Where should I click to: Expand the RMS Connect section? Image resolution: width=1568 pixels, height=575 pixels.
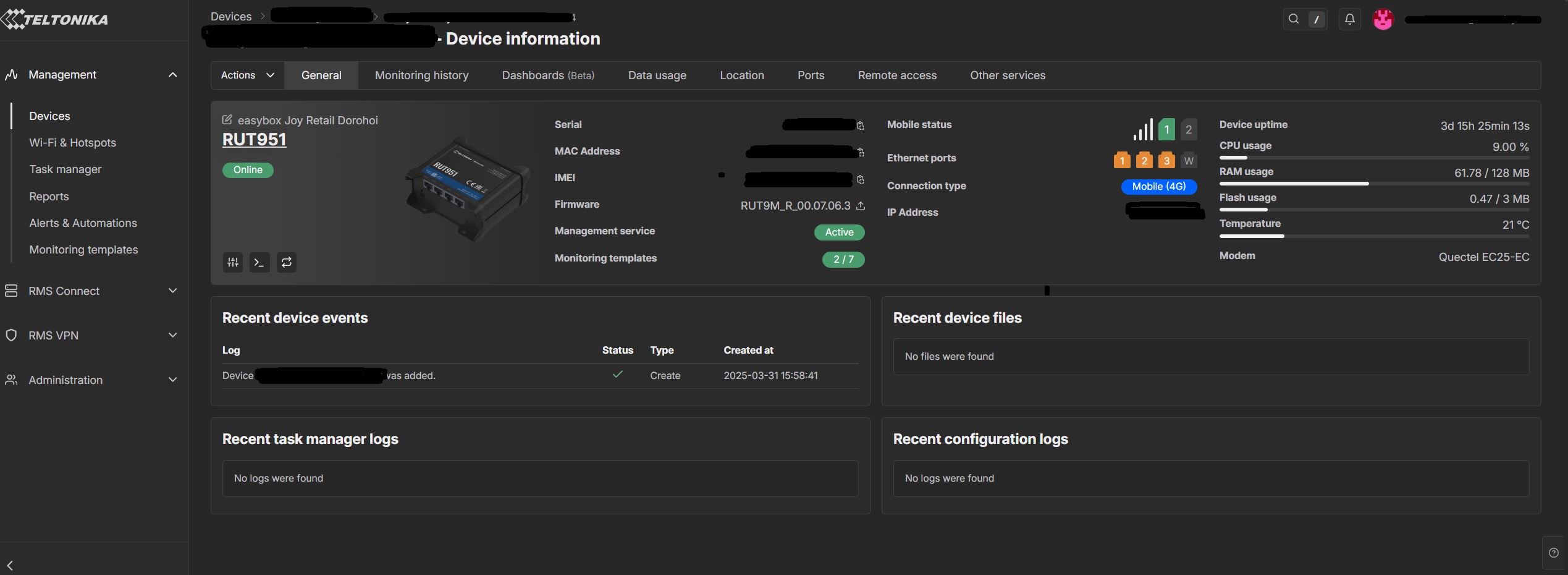(173, 291)
